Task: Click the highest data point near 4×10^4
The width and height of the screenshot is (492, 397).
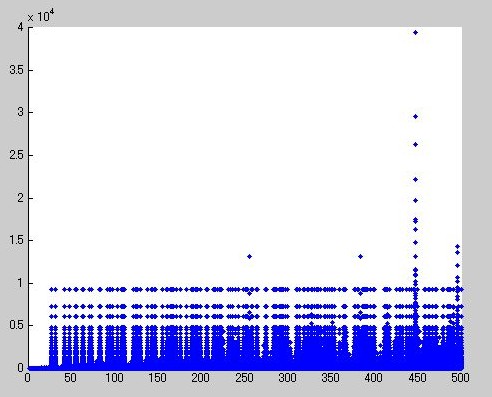Action: point(415,32)
